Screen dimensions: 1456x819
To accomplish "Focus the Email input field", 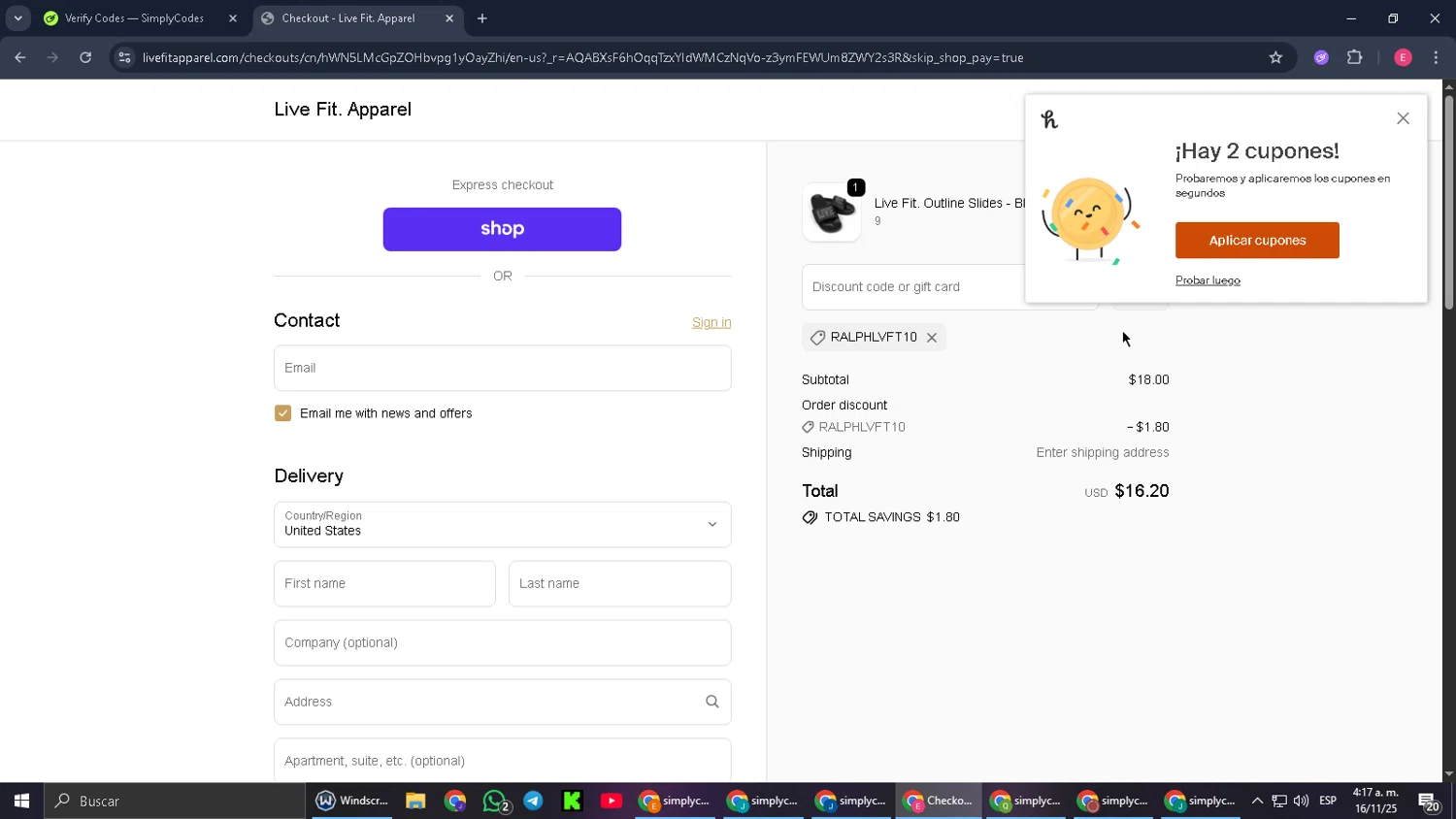I will click(502, 368).
